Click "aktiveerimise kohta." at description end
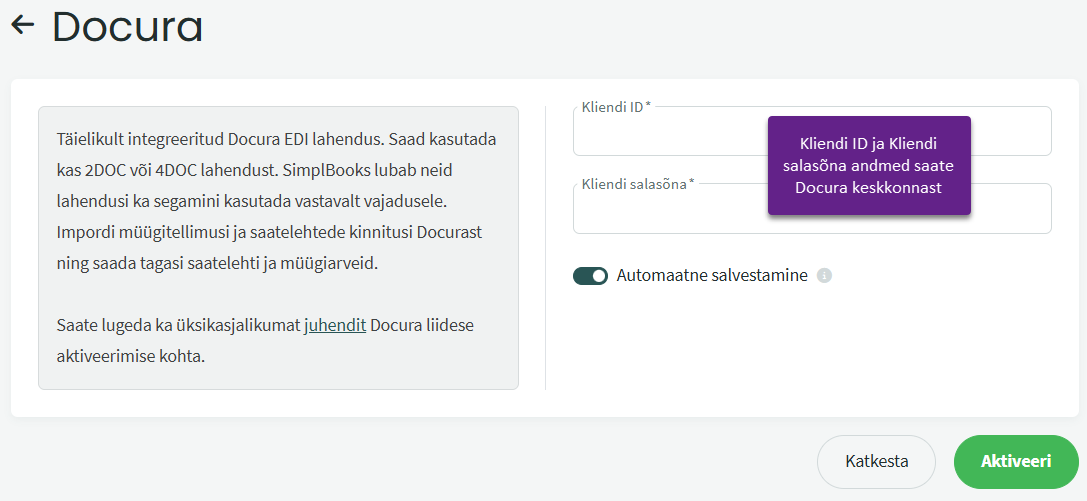This screenshot has width=1087, height=501. [131, 355]
